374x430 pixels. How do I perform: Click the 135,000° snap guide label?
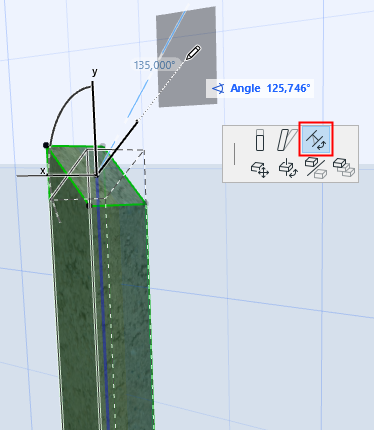(x=154, y=65)
